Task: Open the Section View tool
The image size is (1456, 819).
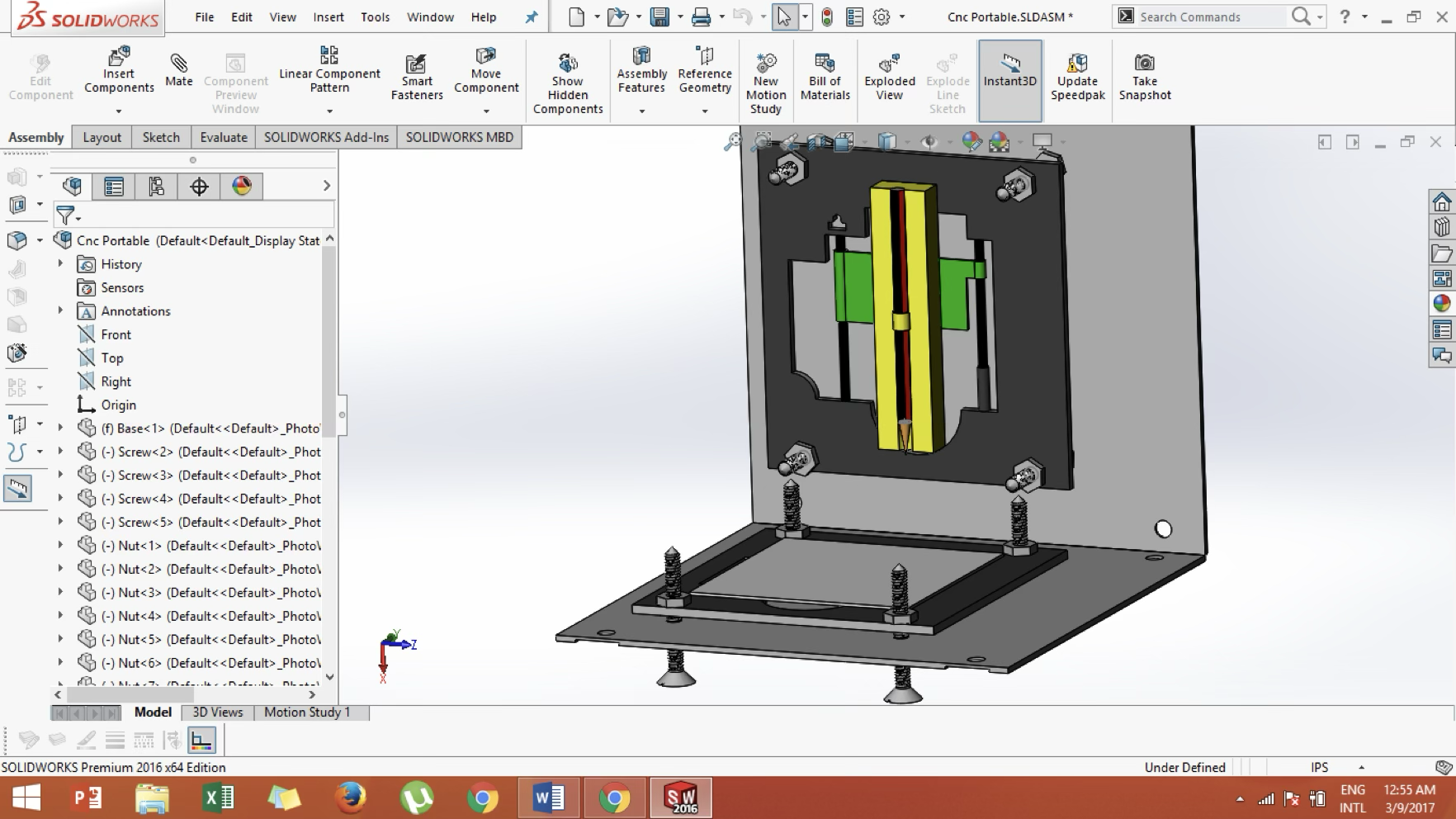Action: [x=816, y=141]
